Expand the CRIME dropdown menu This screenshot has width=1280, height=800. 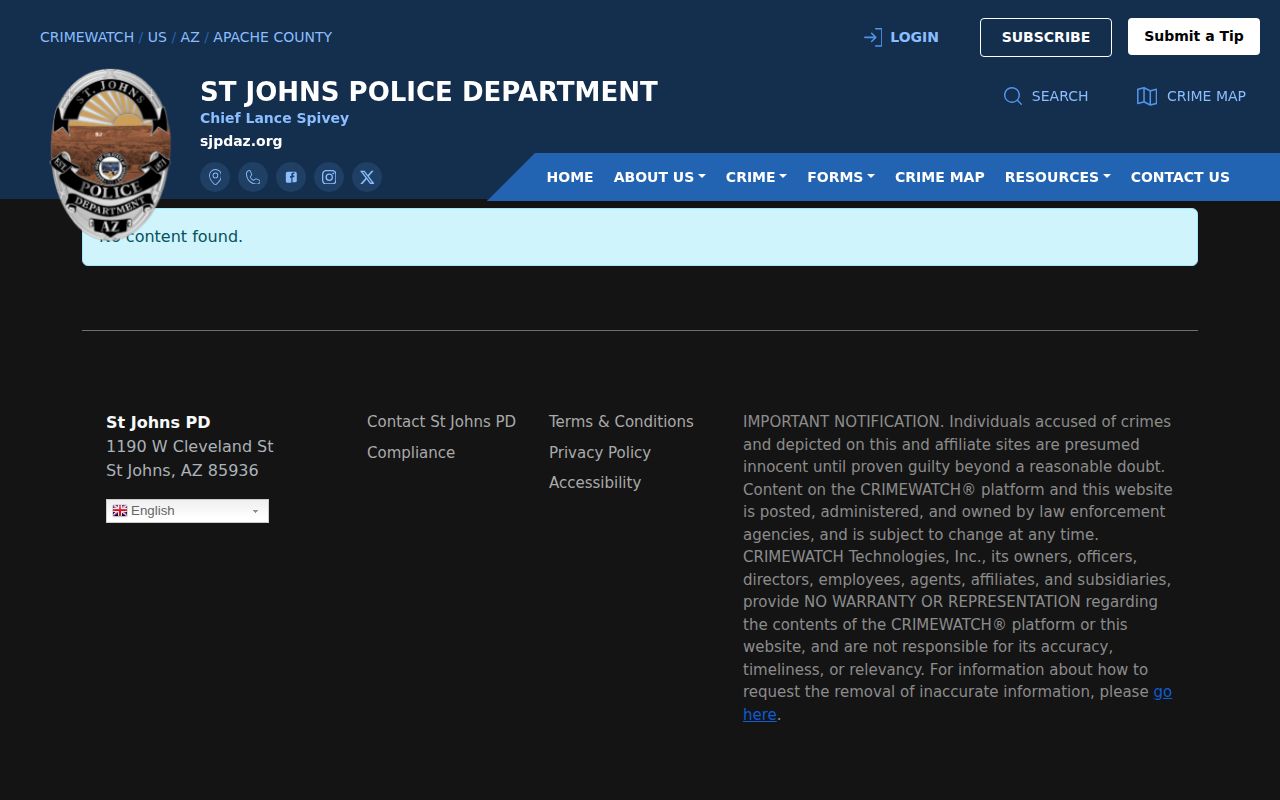click(x=756, y=177)
